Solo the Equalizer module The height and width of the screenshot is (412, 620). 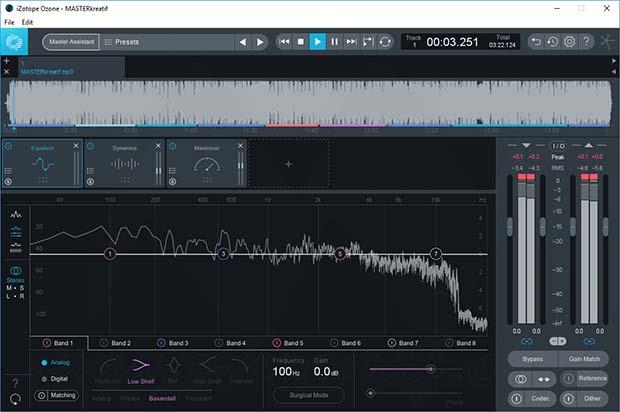coord(8,181)
